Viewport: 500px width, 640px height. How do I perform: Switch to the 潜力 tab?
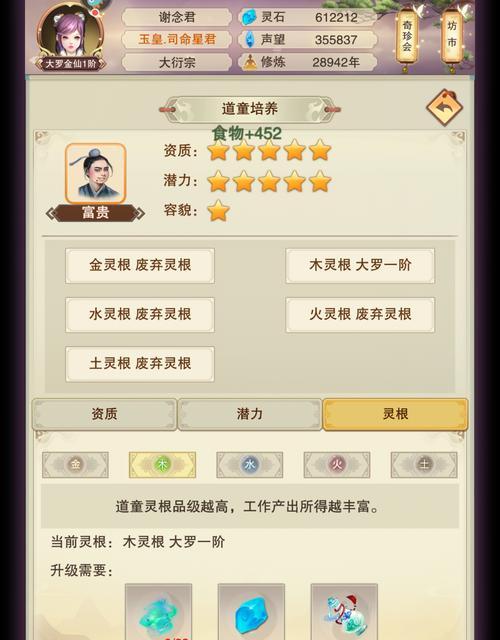click(249, 414)
